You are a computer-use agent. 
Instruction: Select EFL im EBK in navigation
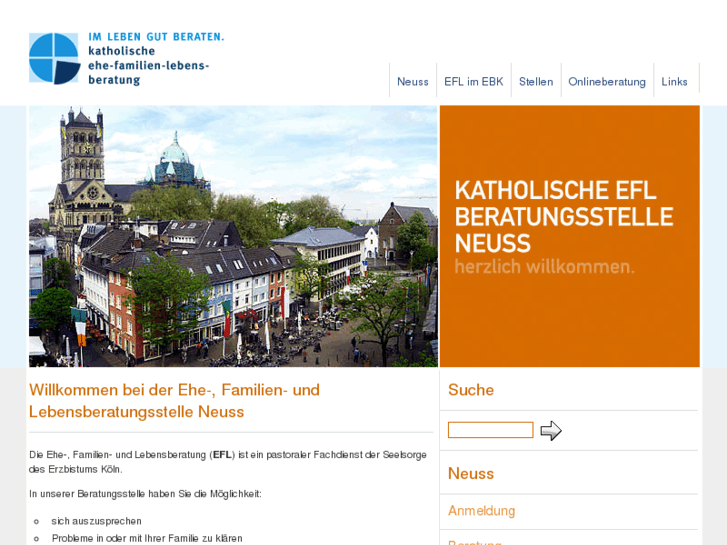(x=473, y=82)
